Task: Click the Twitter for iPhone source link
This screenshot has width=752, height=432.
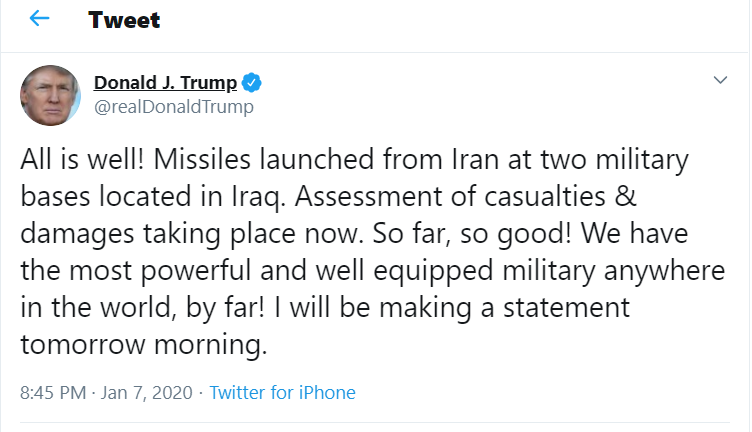Action: (283, 393)
